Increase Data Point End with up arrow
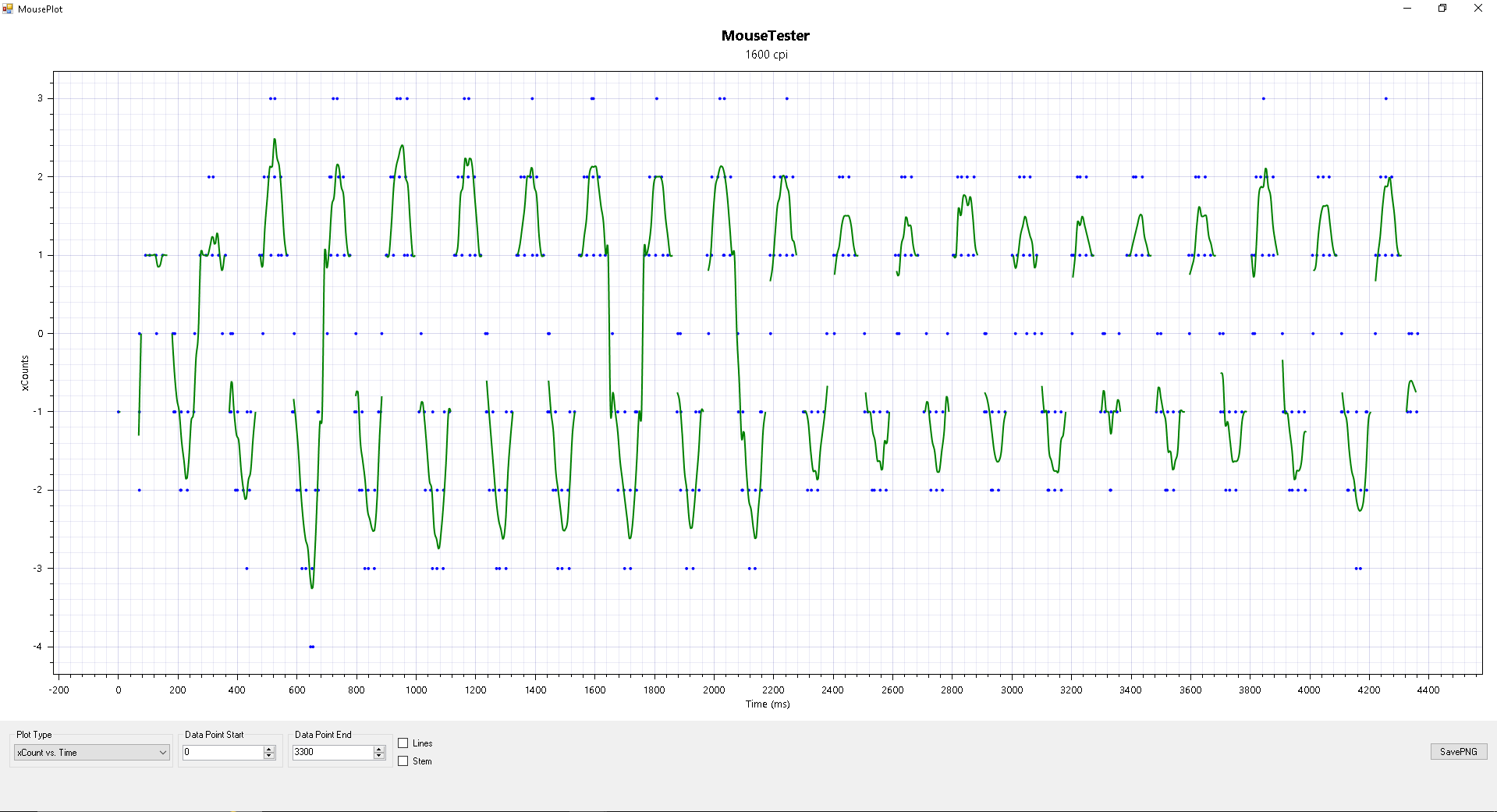 pyautogui.click(x=379, y=750)
